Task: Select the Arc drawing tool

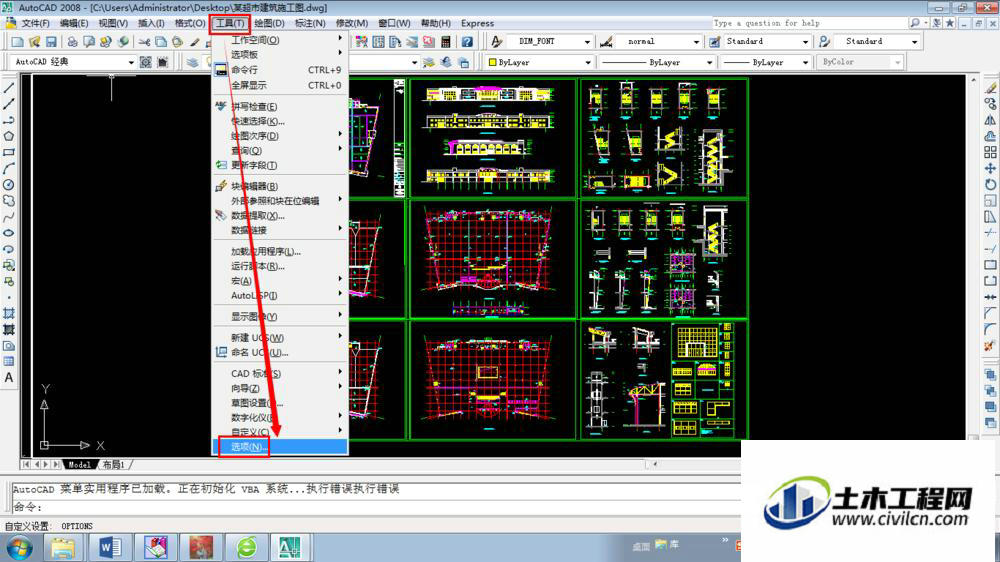Action: coord(9,168)
